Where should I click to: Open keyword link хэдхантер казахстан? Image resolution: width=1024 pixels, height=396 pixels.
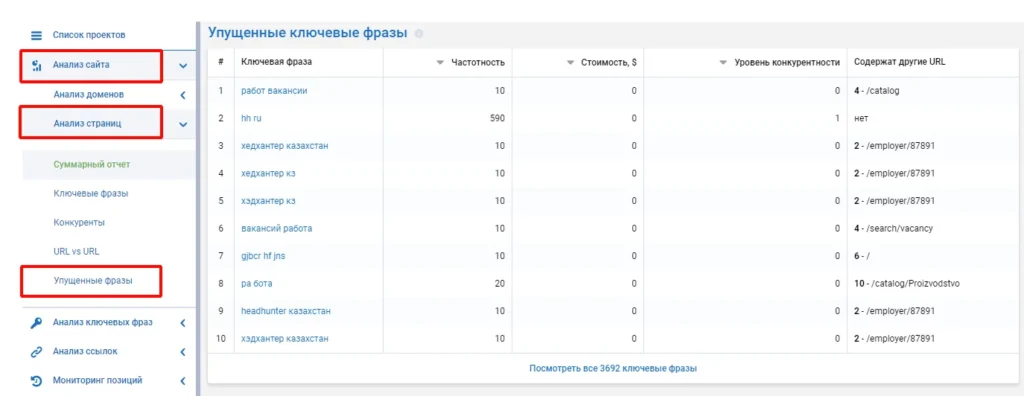pos(285,338)
